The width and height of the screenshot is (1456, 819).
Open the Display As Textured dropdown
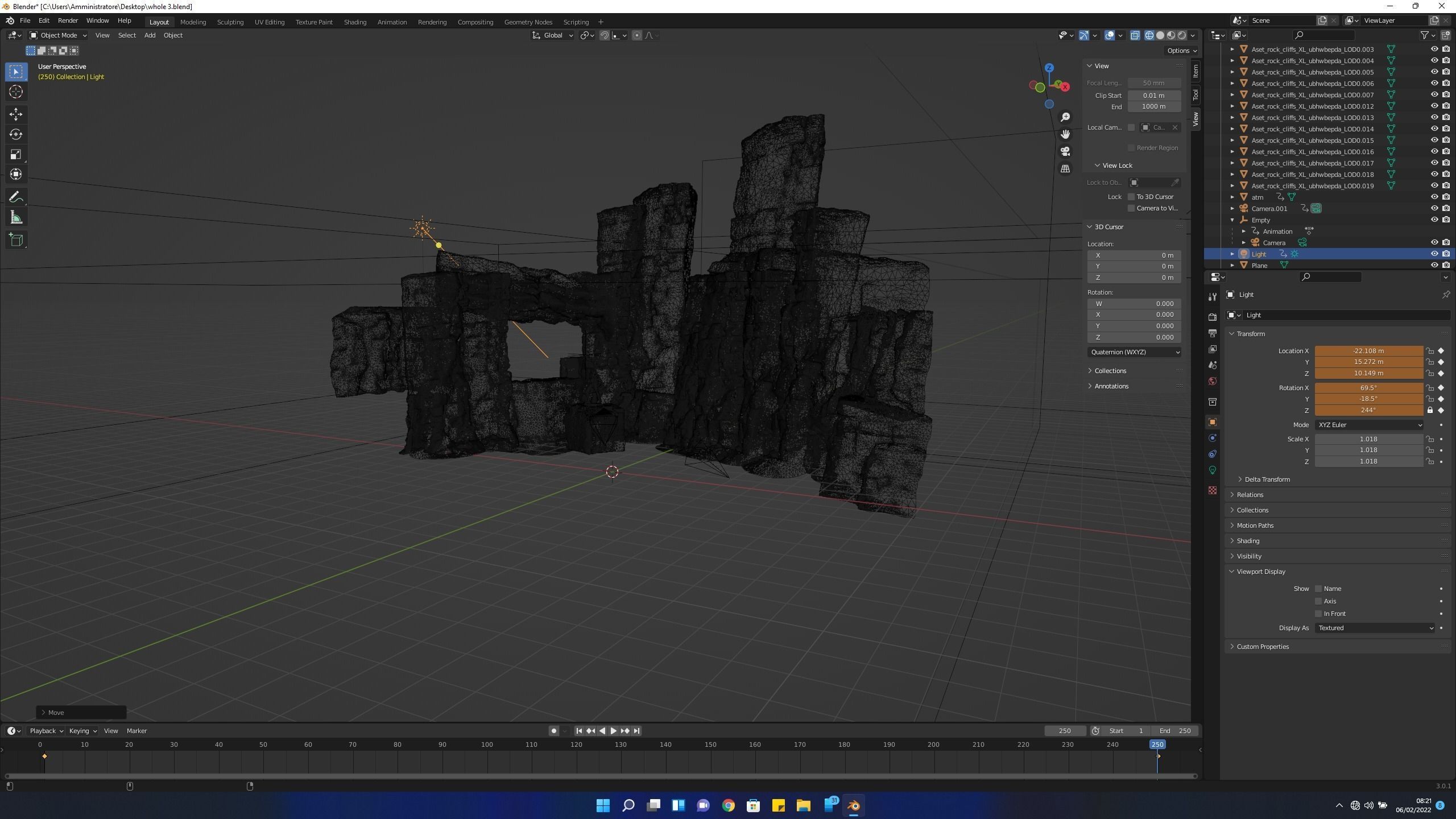click(x=1375, y=628)
